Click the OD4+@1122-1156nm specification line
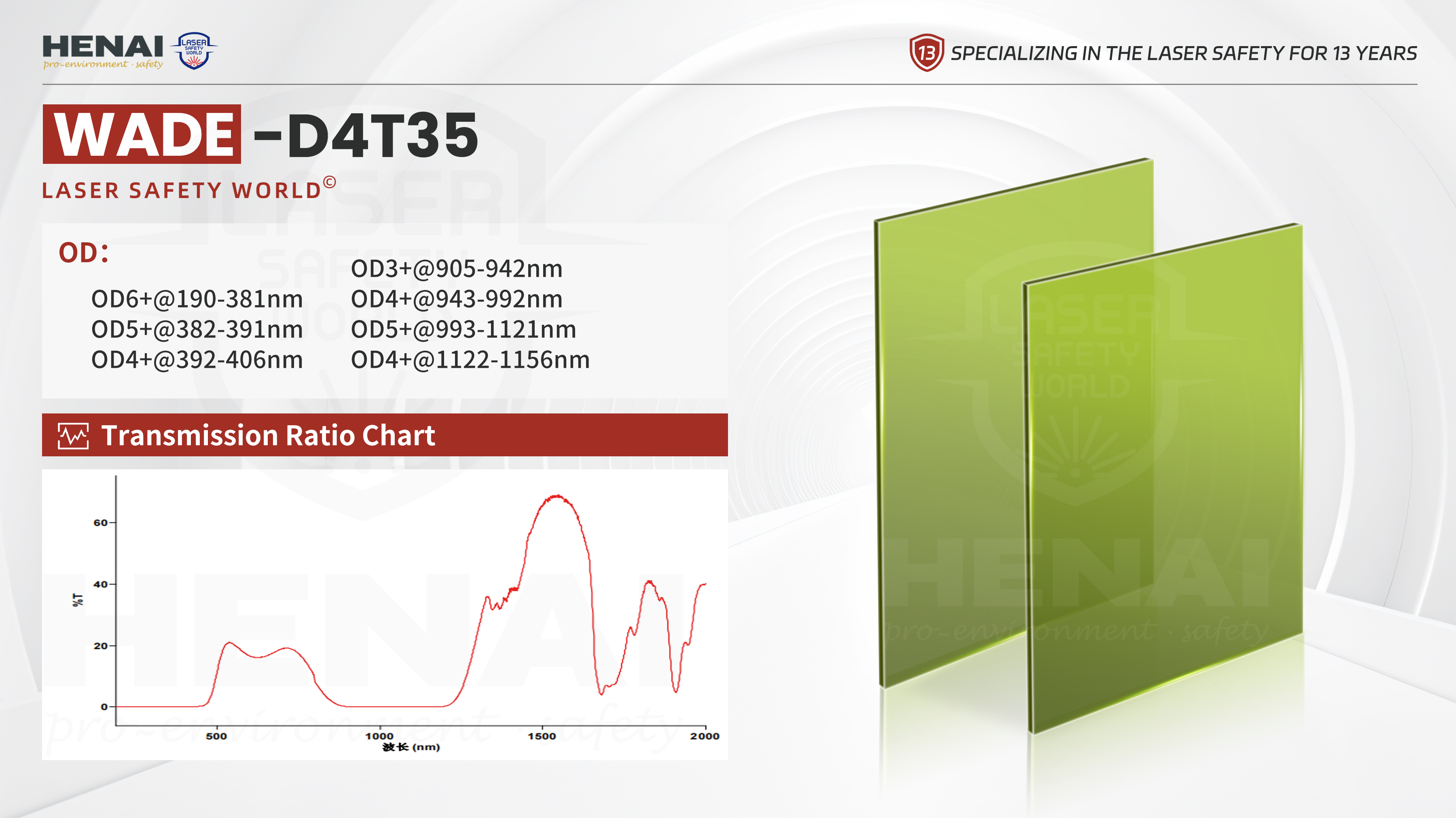The height and width of the screenshot is (818, 1456). pos(470,360)
